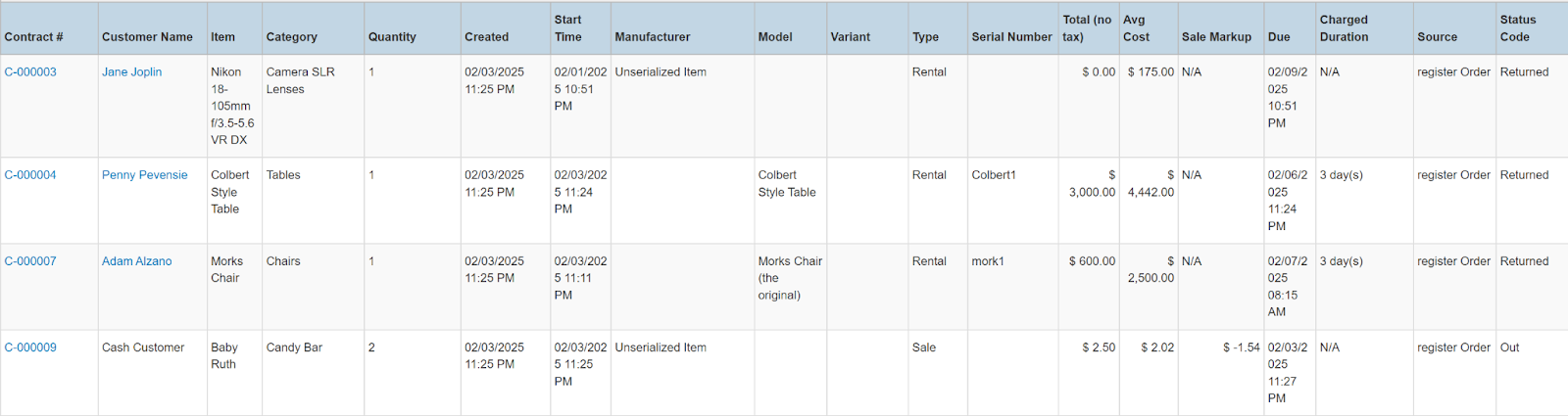1568x416 pixels.
Task: Sort by Status Code column header
Action: click(x=1517, y=28)
